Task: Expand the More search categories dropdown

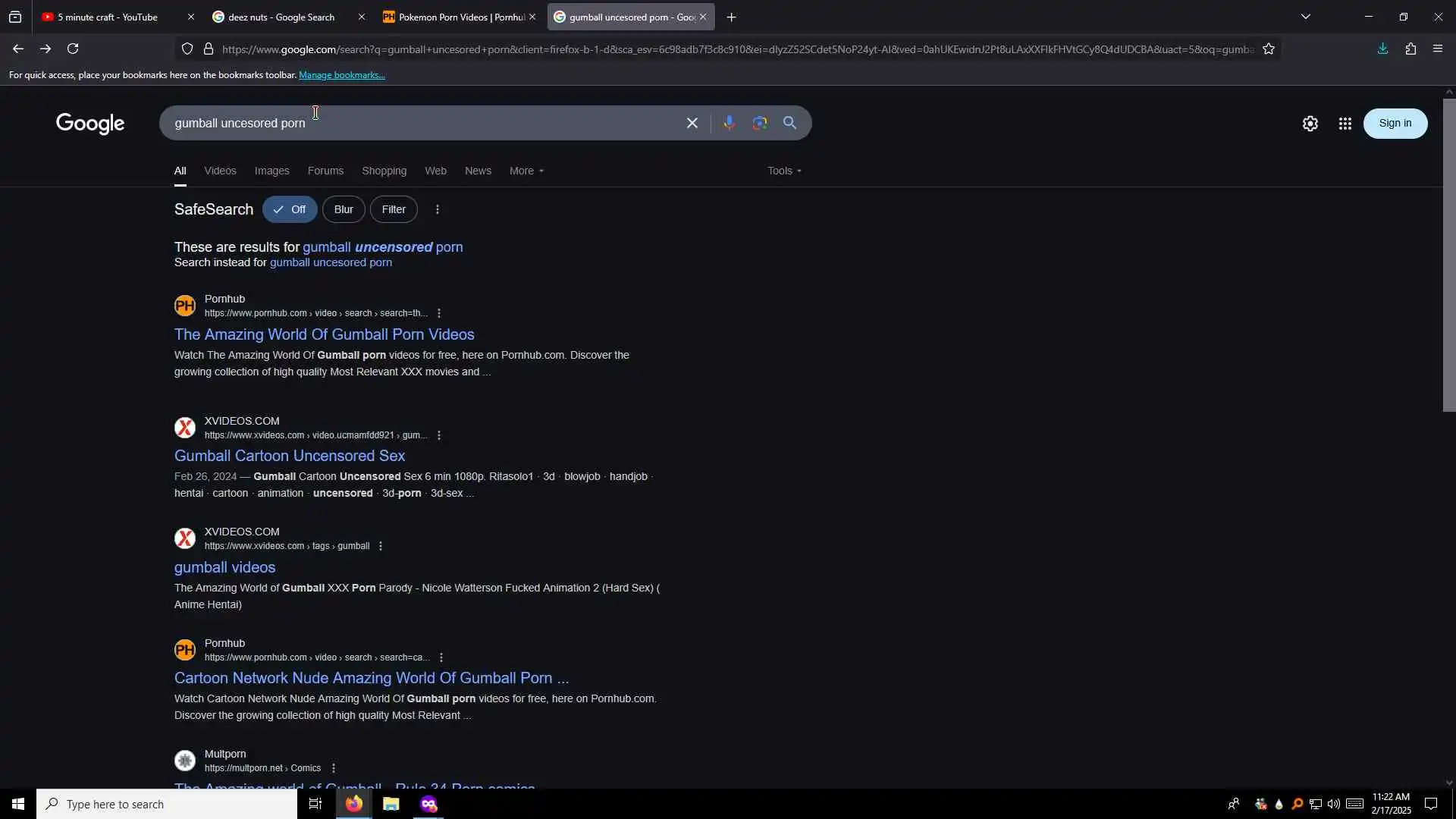Action: point(526,171)
